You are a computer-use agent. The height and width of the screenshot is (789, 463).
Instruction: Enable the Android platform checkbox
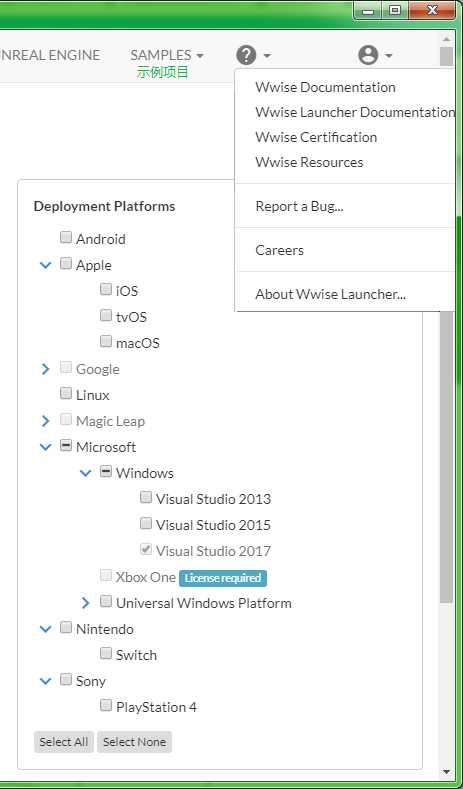pyautogui.click(x=66, y=237)
